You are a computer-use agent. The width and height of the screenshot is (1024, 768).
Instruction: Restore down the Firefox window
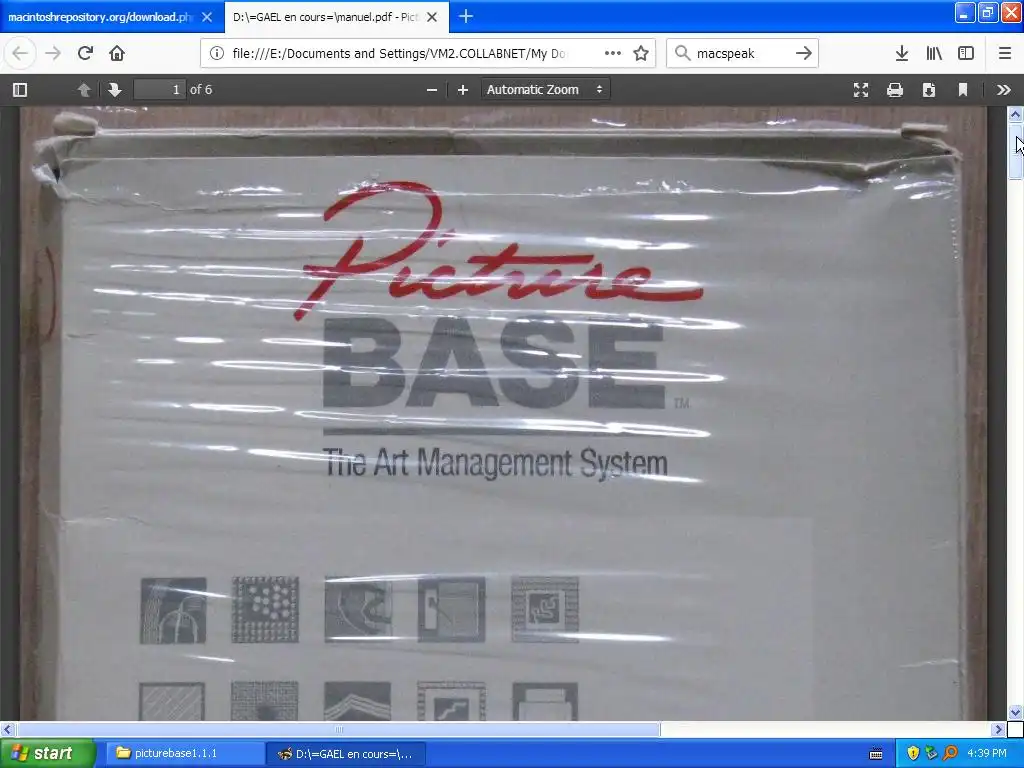tap(987, 12)
